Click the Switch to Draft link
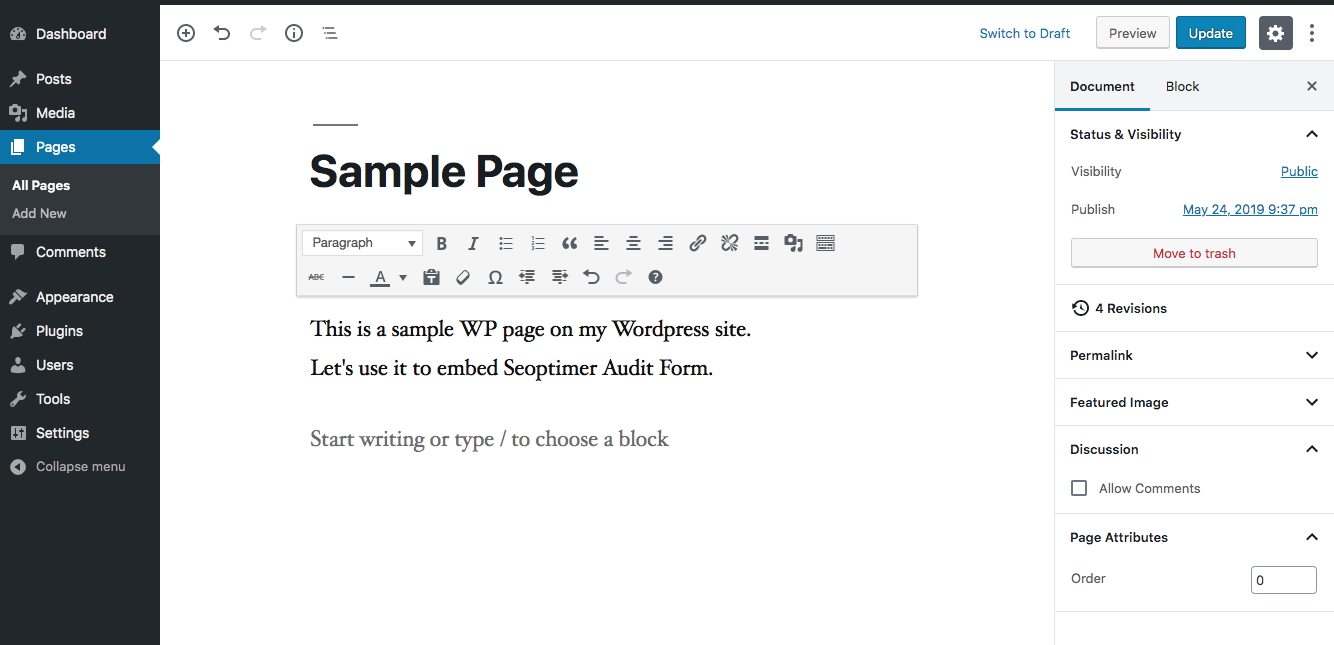This screenshot has width=1334, height=645. (x=1024, y=33)
